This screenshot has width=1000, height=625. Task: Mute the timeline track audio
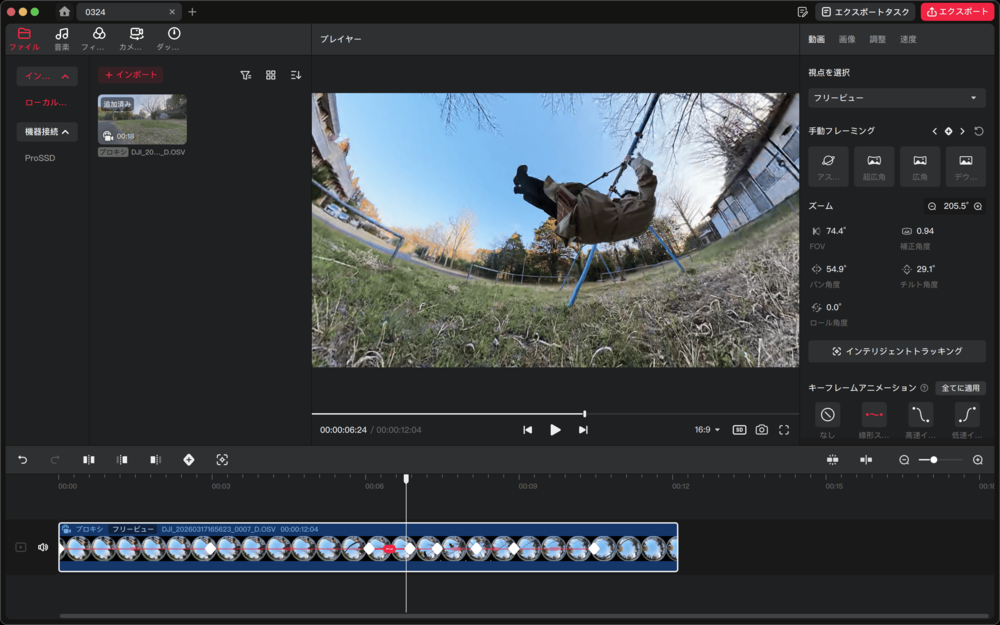43,547
